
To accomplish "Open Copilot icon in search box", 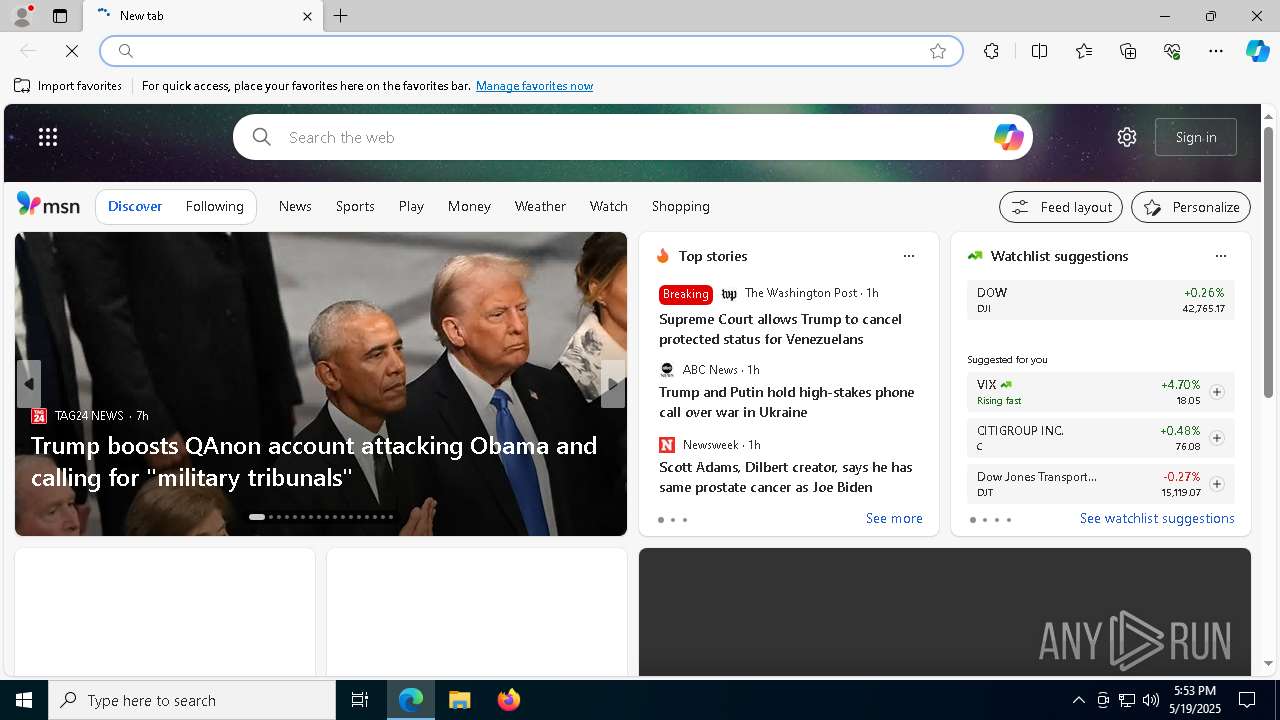I will coord(1008,137).
